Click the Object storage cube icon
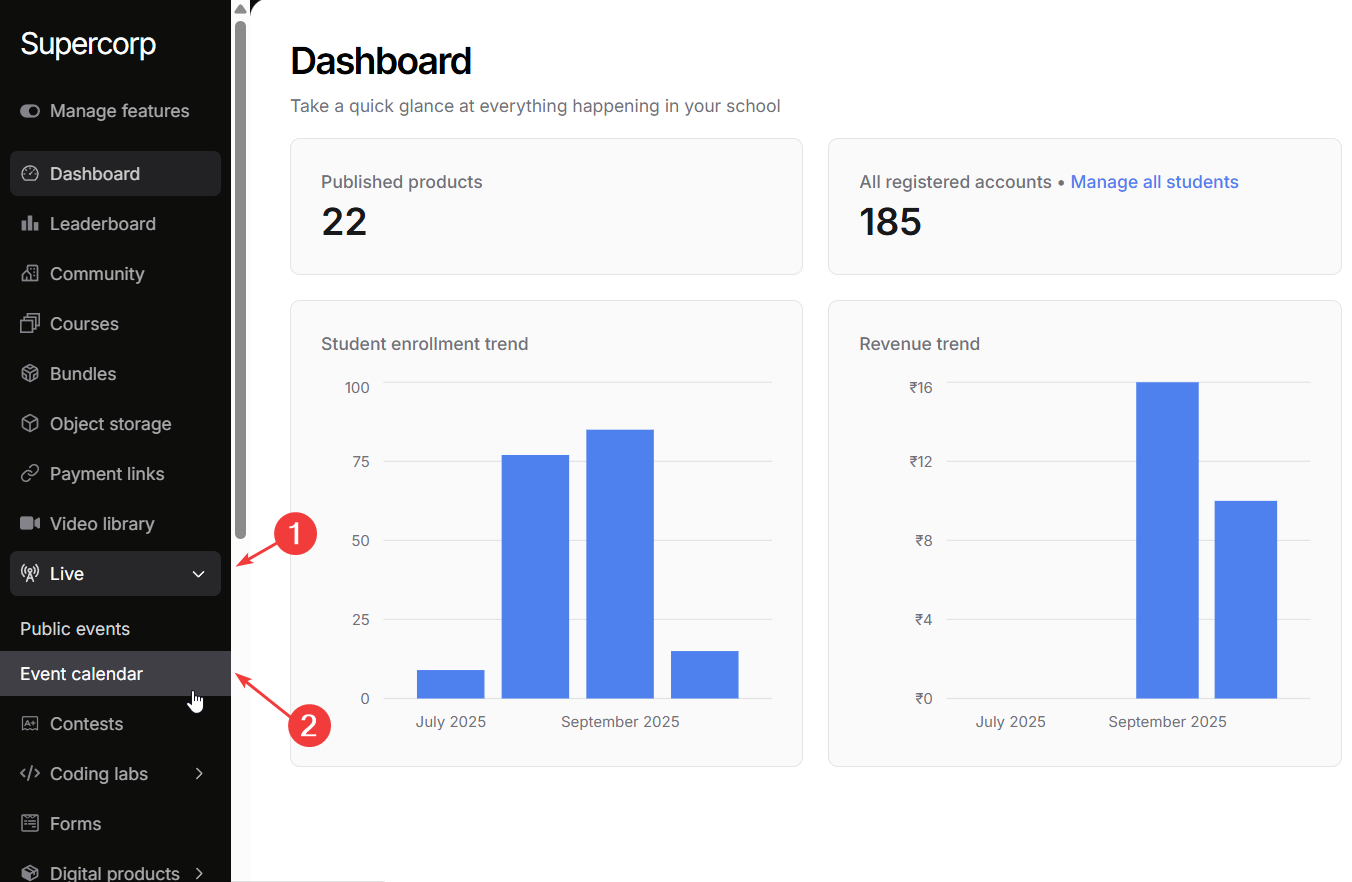 point(30,424)
